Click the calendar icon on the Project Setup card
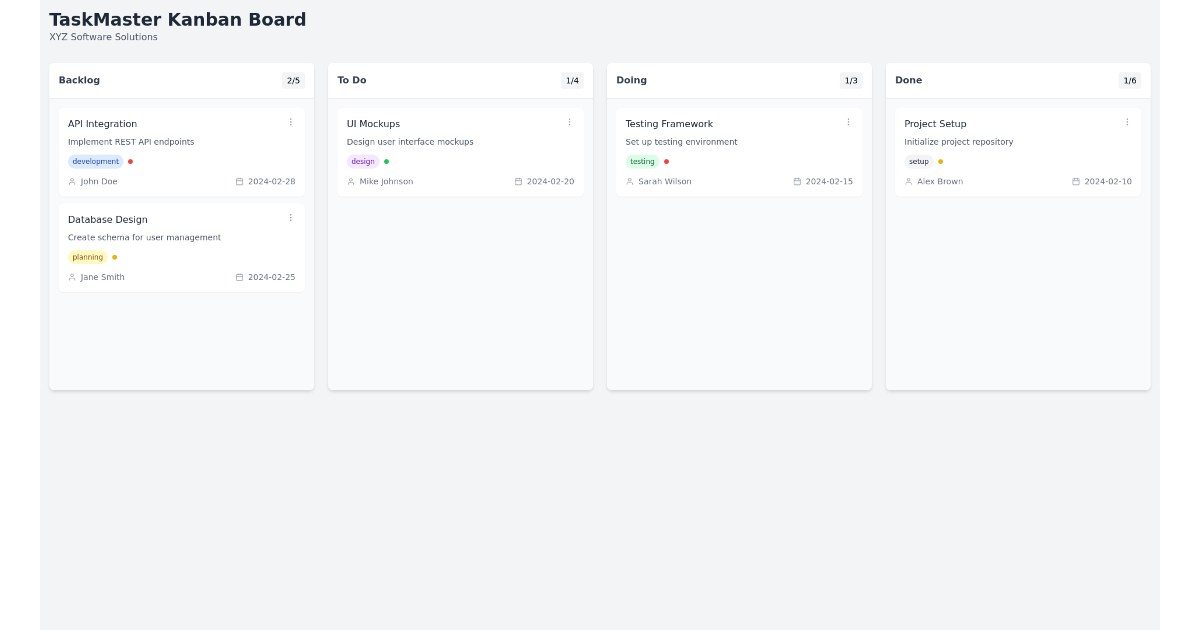Screen dimensions: 1200x630 point(1076,181)
